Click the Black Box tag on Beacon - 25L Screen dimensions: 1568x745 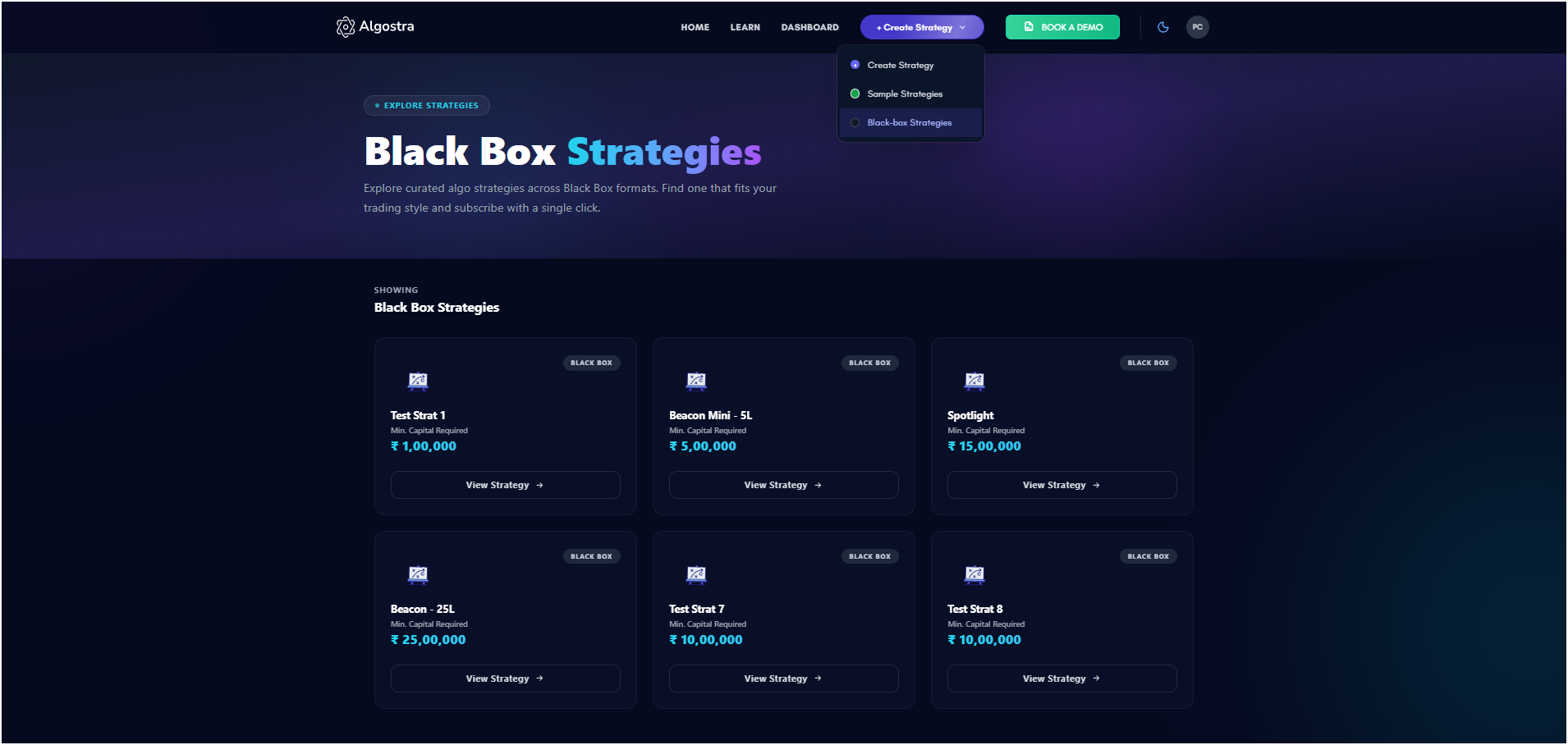click(x=591, y=556)
